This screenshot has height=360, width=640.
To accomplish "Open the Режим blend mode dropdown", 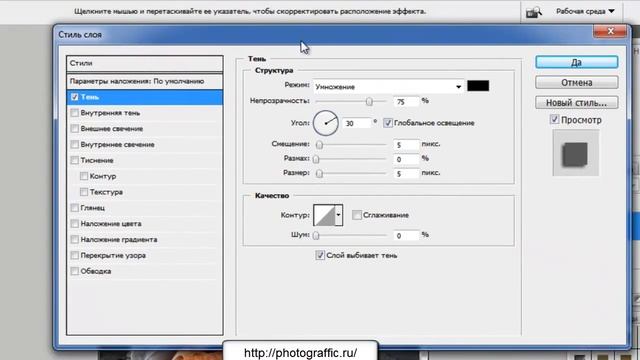I will click(x=388, y=87).
